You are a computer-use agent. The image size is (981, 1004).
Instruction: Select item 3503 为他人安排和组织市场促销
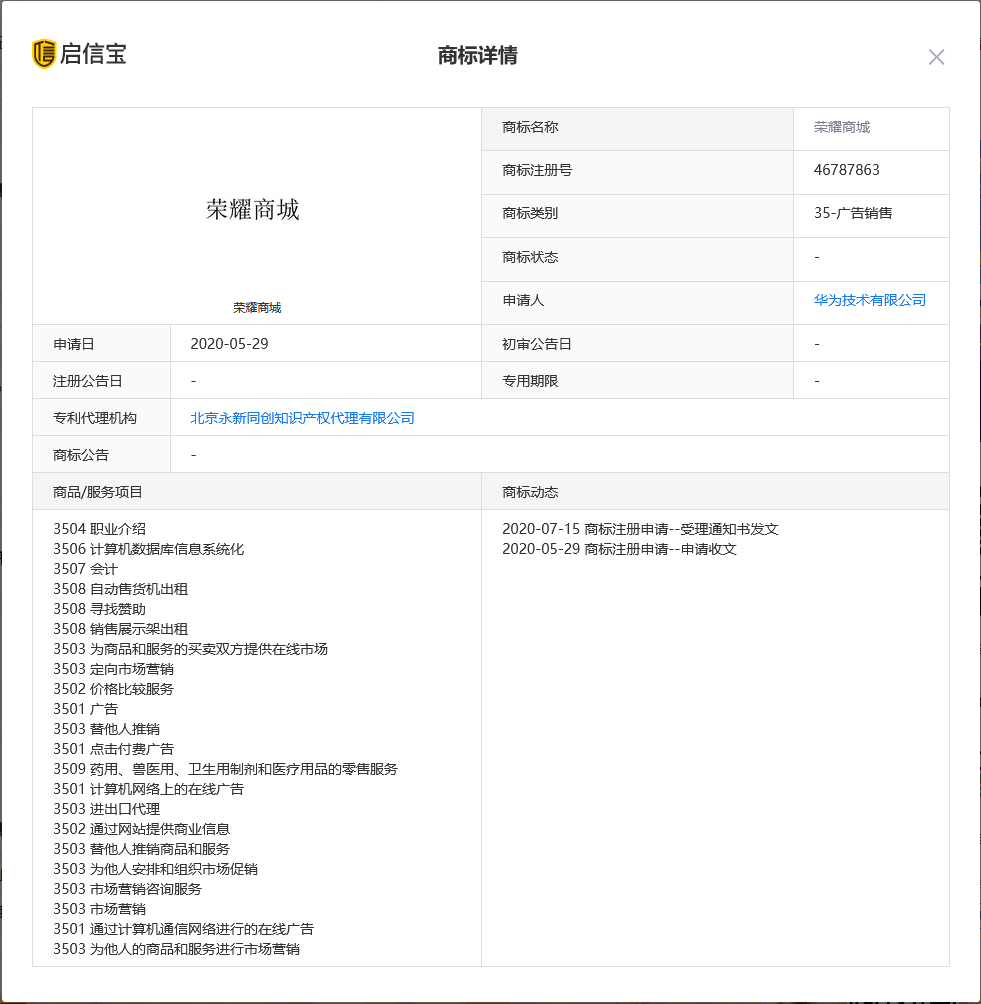(156, 869)
